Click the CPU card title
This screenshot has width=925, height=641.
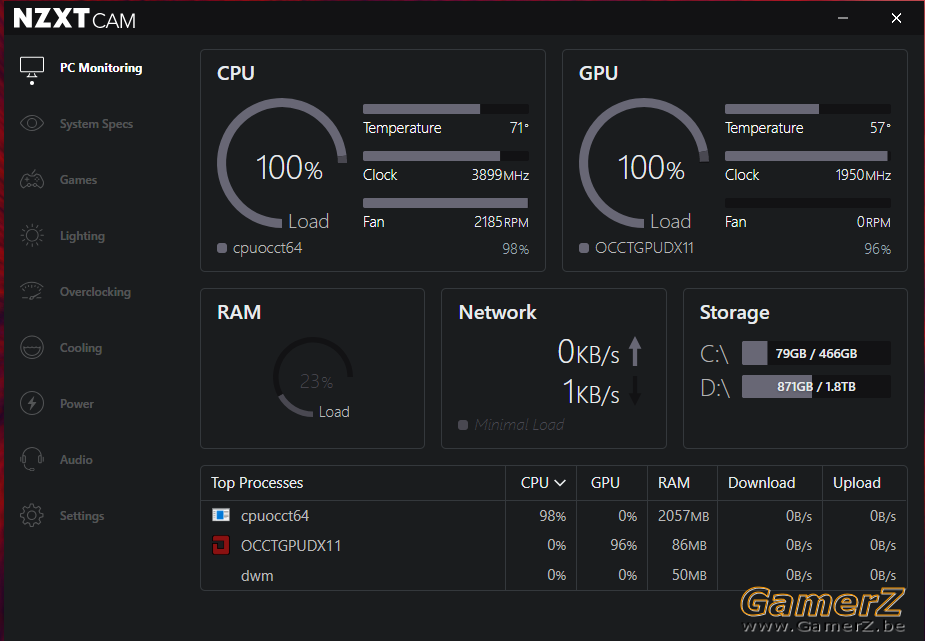[236, 73]
